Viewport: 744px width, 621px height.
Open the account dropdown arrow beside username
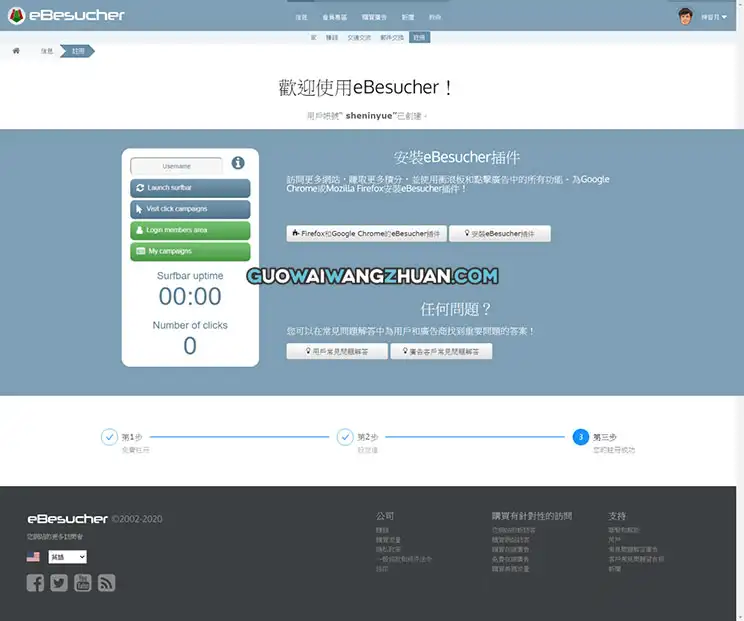point(724,17)
